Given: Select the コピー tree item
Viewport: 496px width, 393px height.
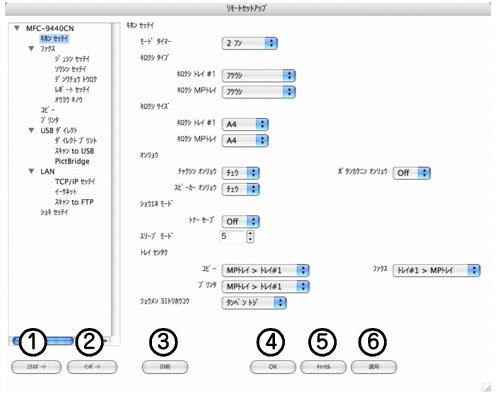Looking at the screenshot, I should (48, 110).
